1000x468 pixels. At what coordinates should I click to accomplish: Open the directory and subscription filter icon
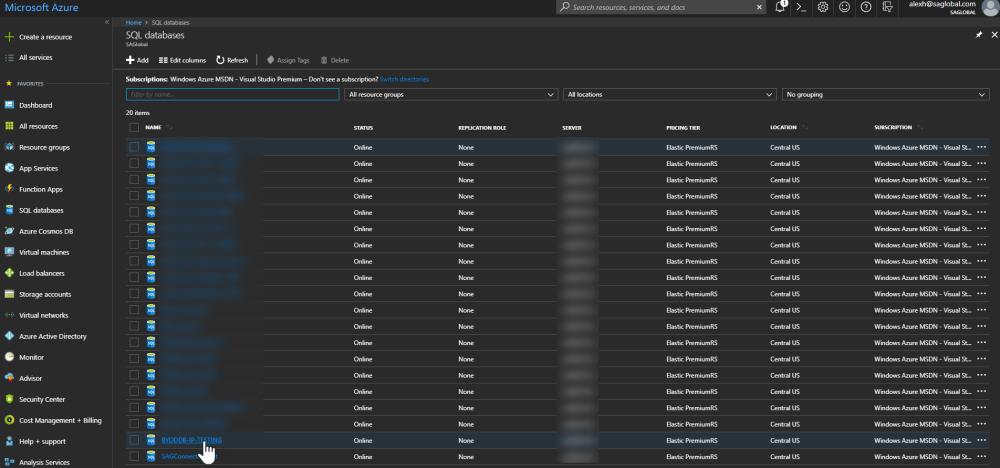pyautogui.click(x=886, y=7)
